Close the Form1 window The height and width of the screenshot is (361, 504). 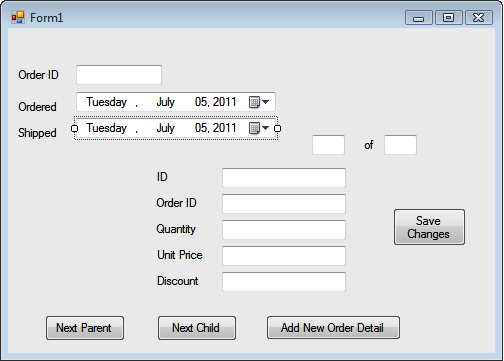[x=479, y=18]
